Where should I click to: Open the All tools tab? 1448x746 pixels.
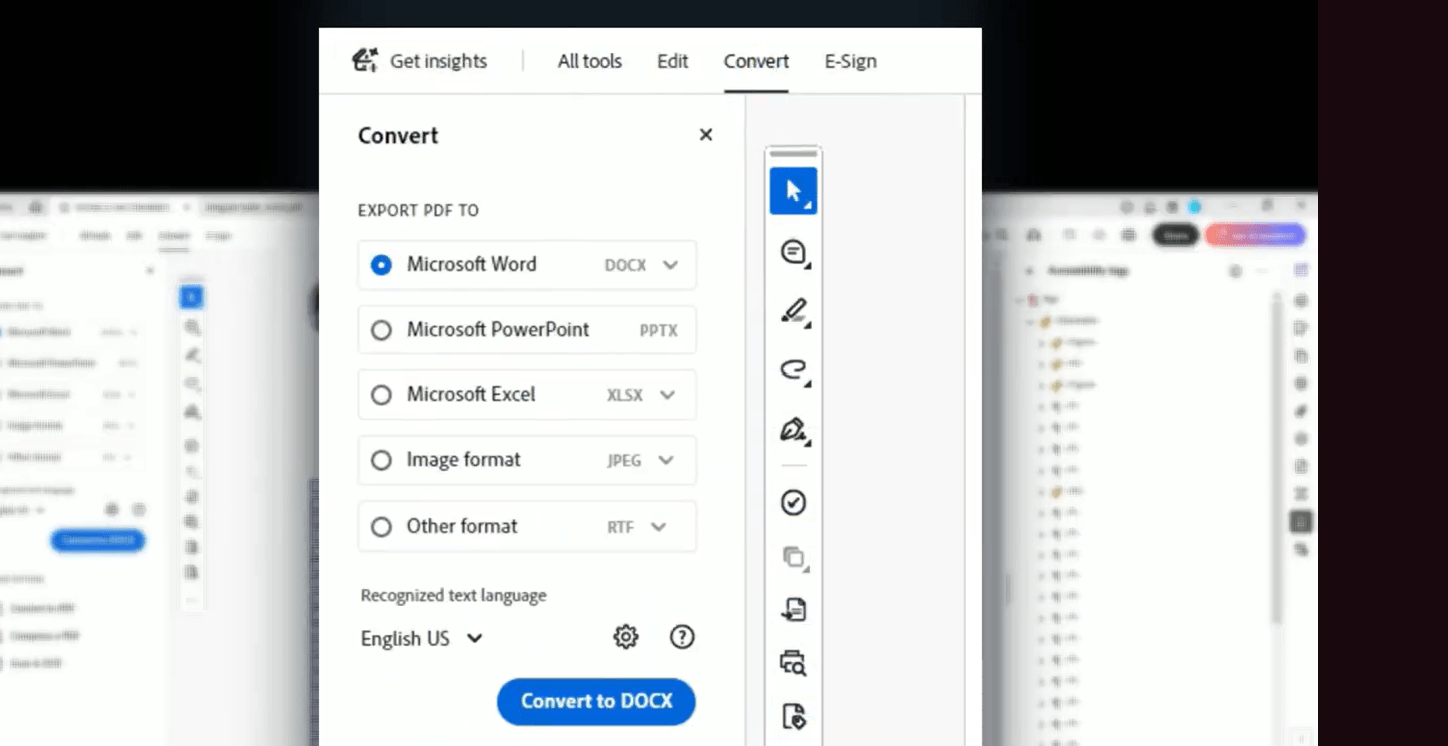[590, 61]
